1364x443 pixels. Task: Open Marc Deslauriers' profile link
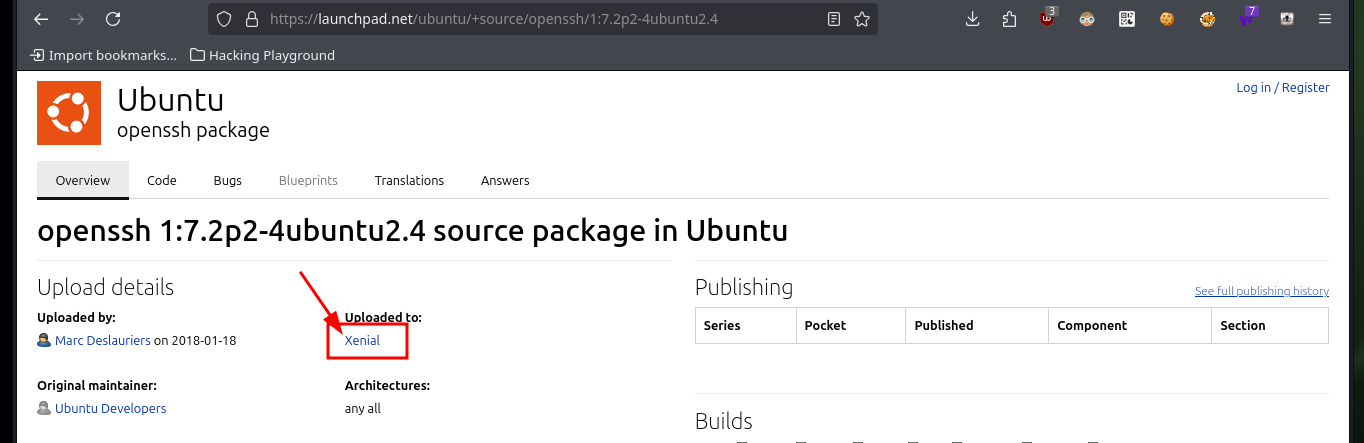pos(103,340)
